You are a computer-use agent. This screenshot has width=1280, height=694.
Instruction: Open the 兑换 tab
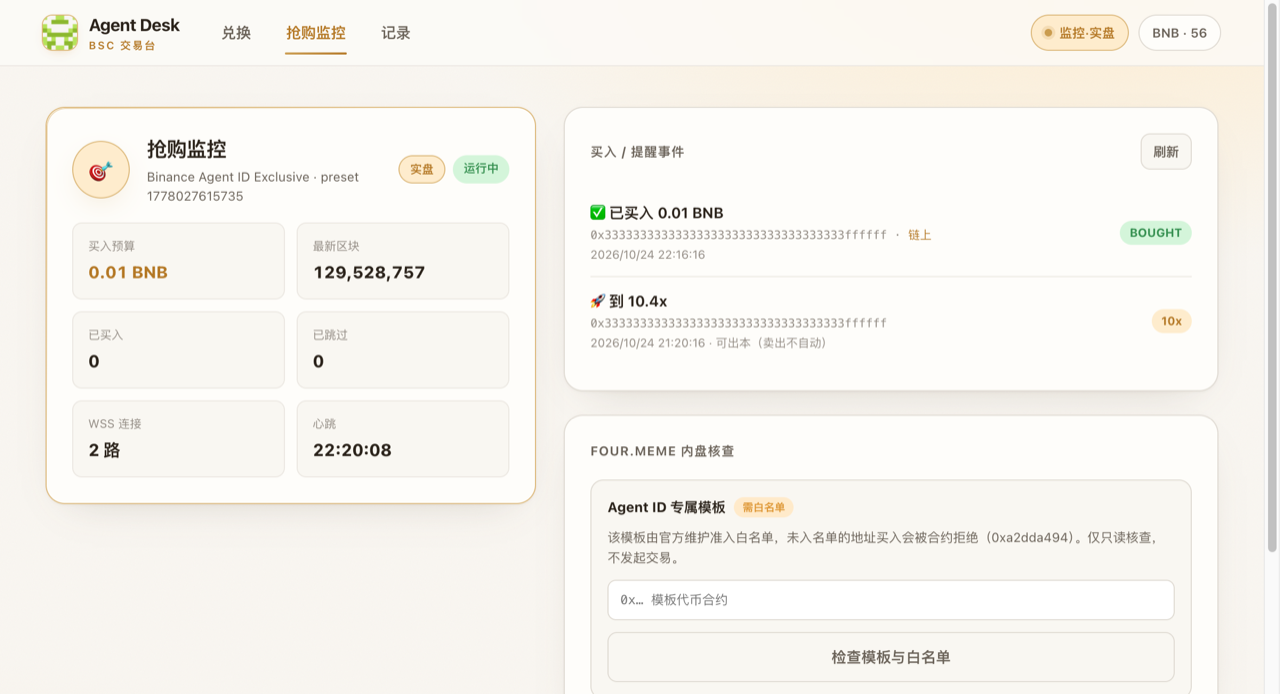[236, 33]
